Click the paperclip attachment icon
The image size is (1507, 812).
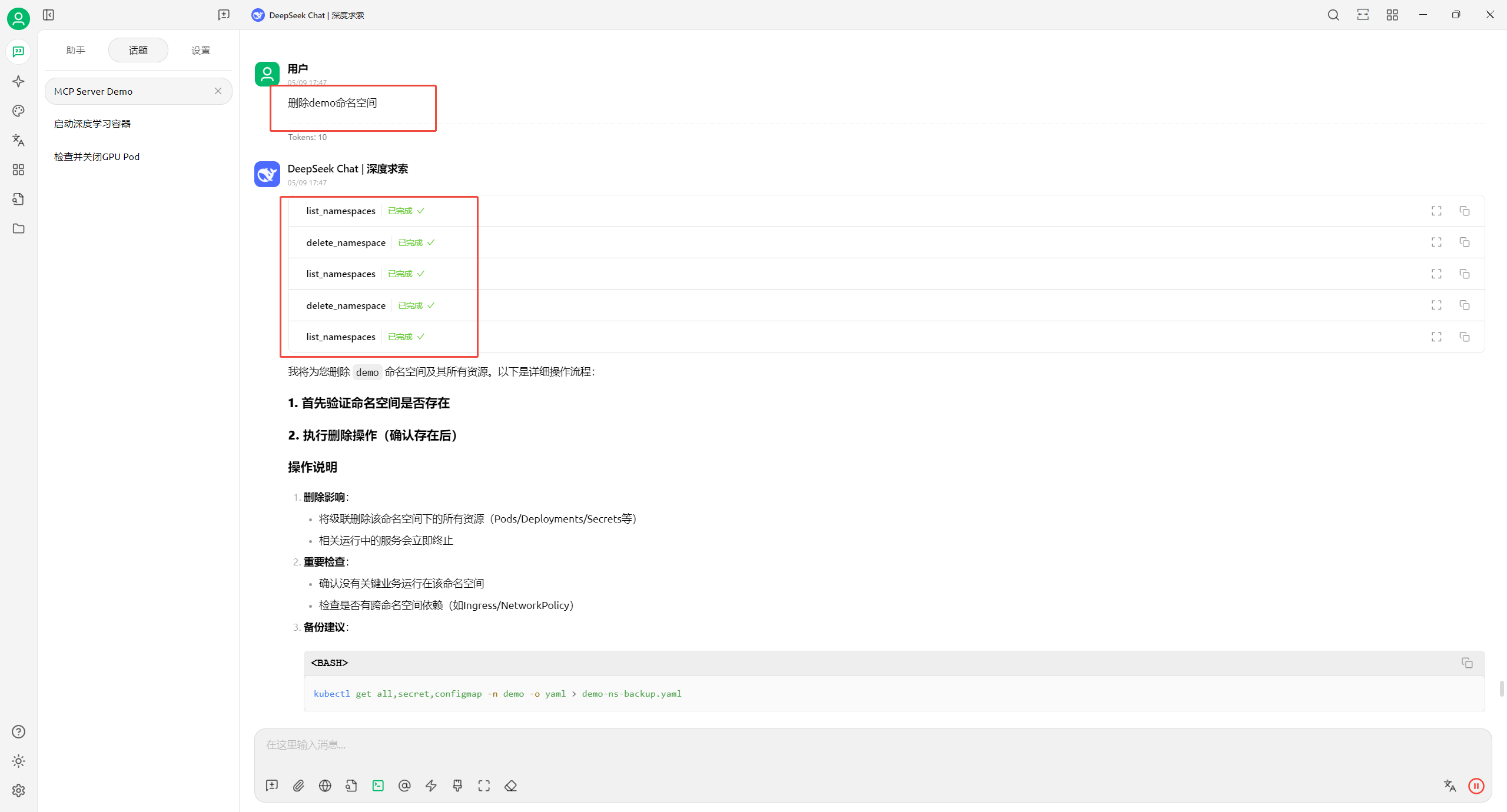[298, 786]
